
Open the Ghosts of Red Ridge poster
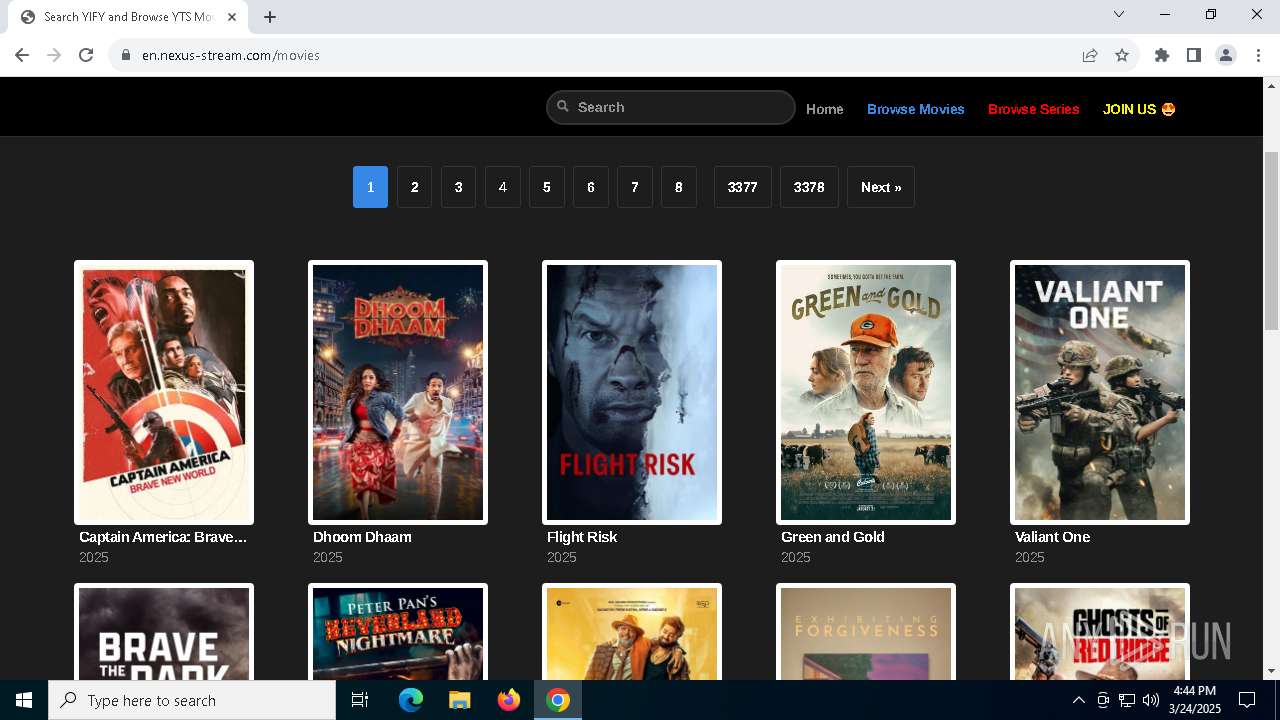(1100, 632)
